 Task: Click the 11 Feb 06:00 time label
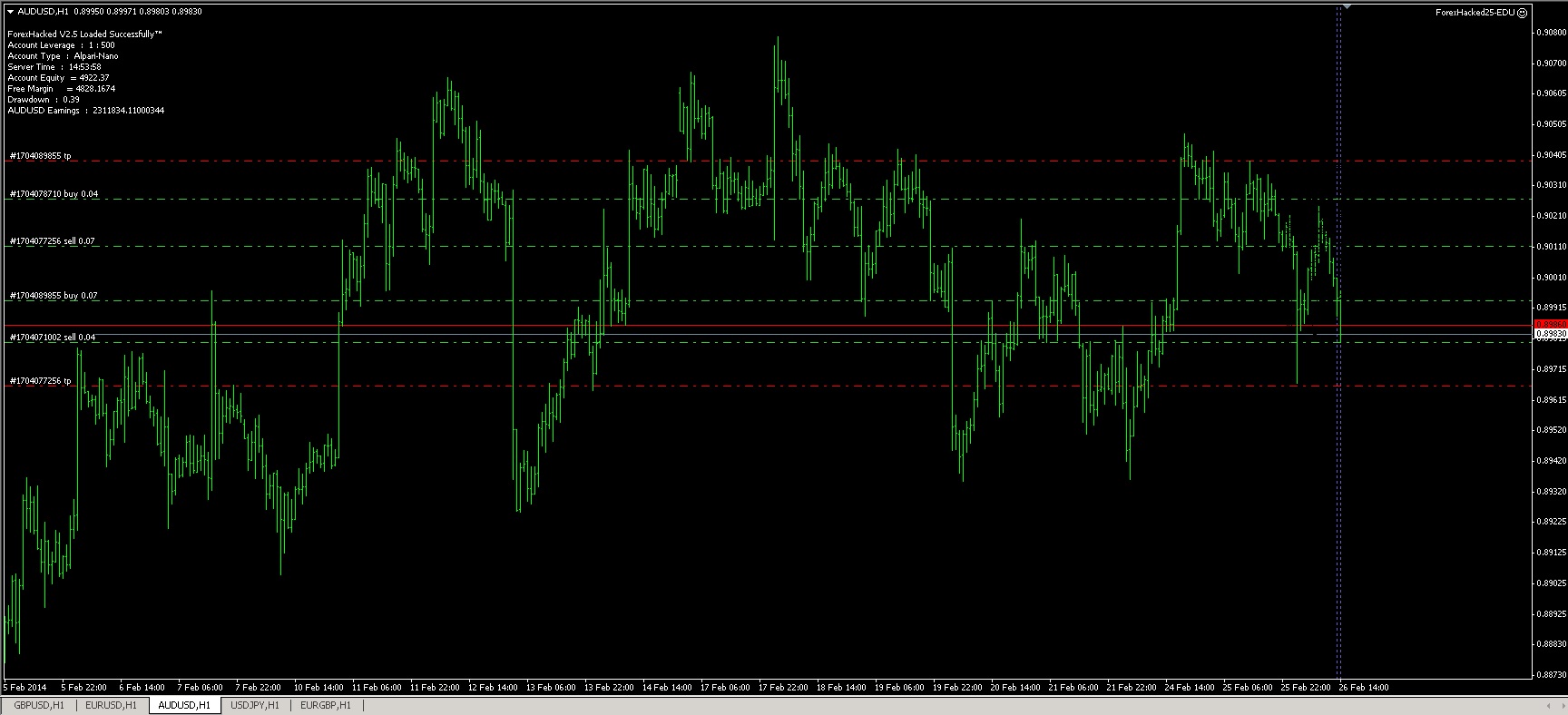click(x=376, y=688)
